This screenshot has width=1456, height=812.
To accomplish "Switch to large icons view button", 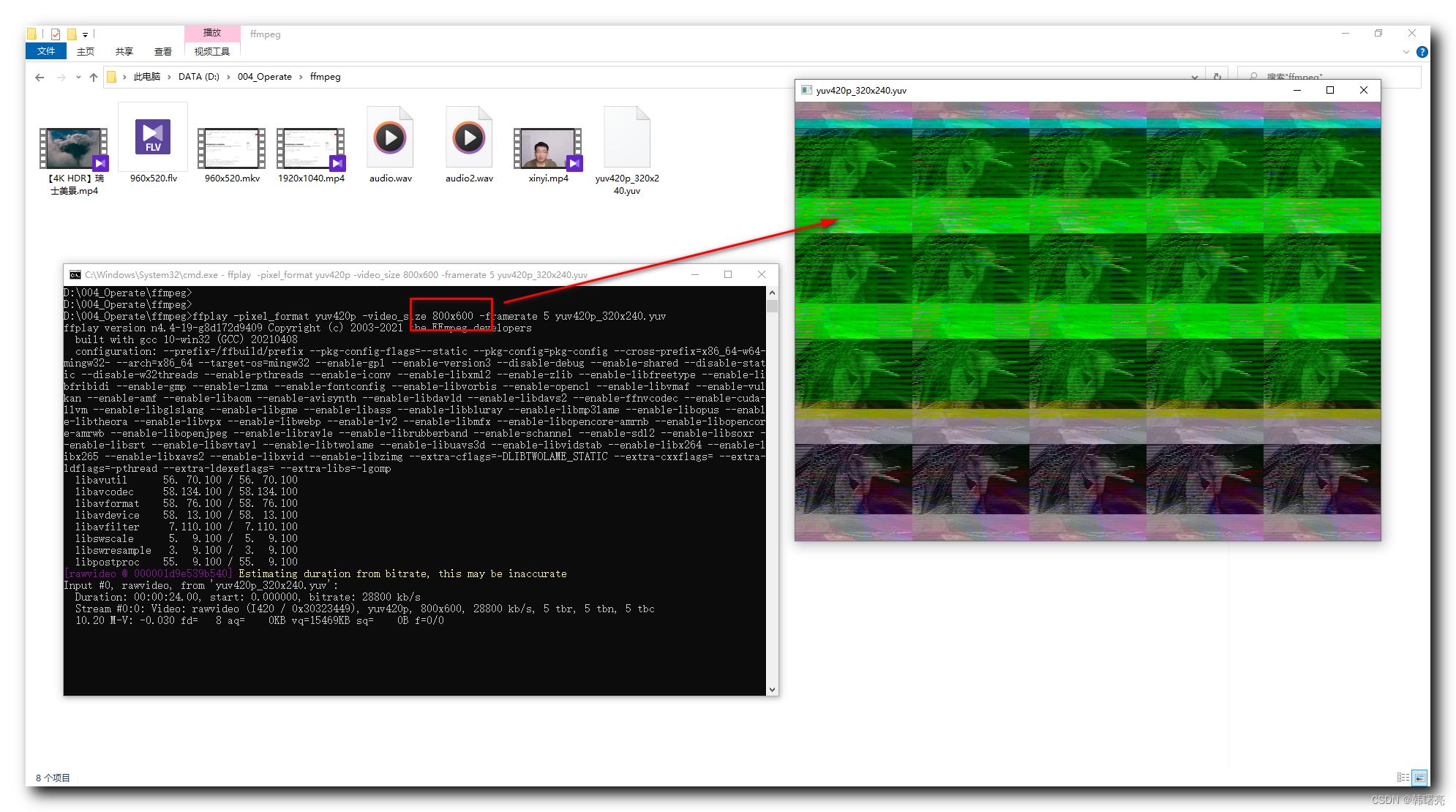I will click(x=1419, y=778).
